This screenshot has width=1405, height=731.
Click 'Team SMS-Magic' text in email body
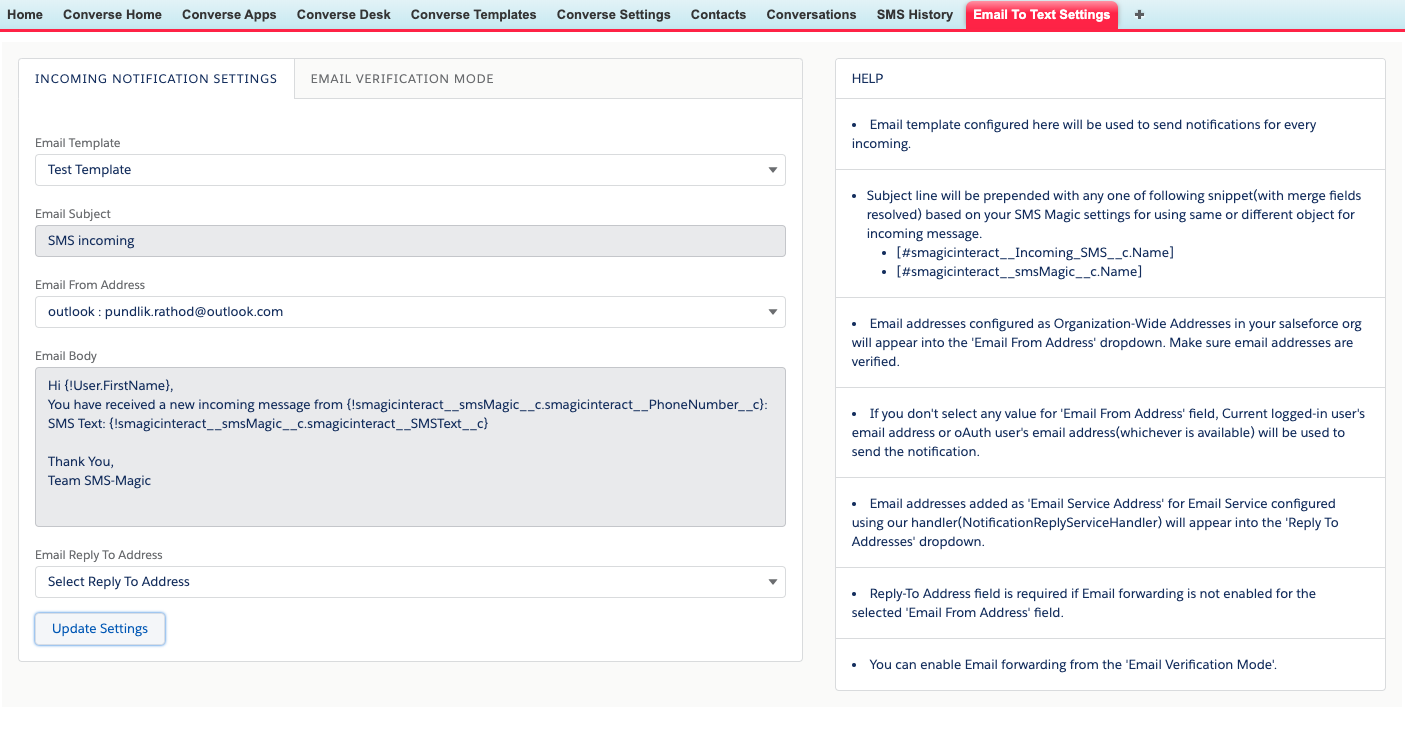tap(99, 481)
